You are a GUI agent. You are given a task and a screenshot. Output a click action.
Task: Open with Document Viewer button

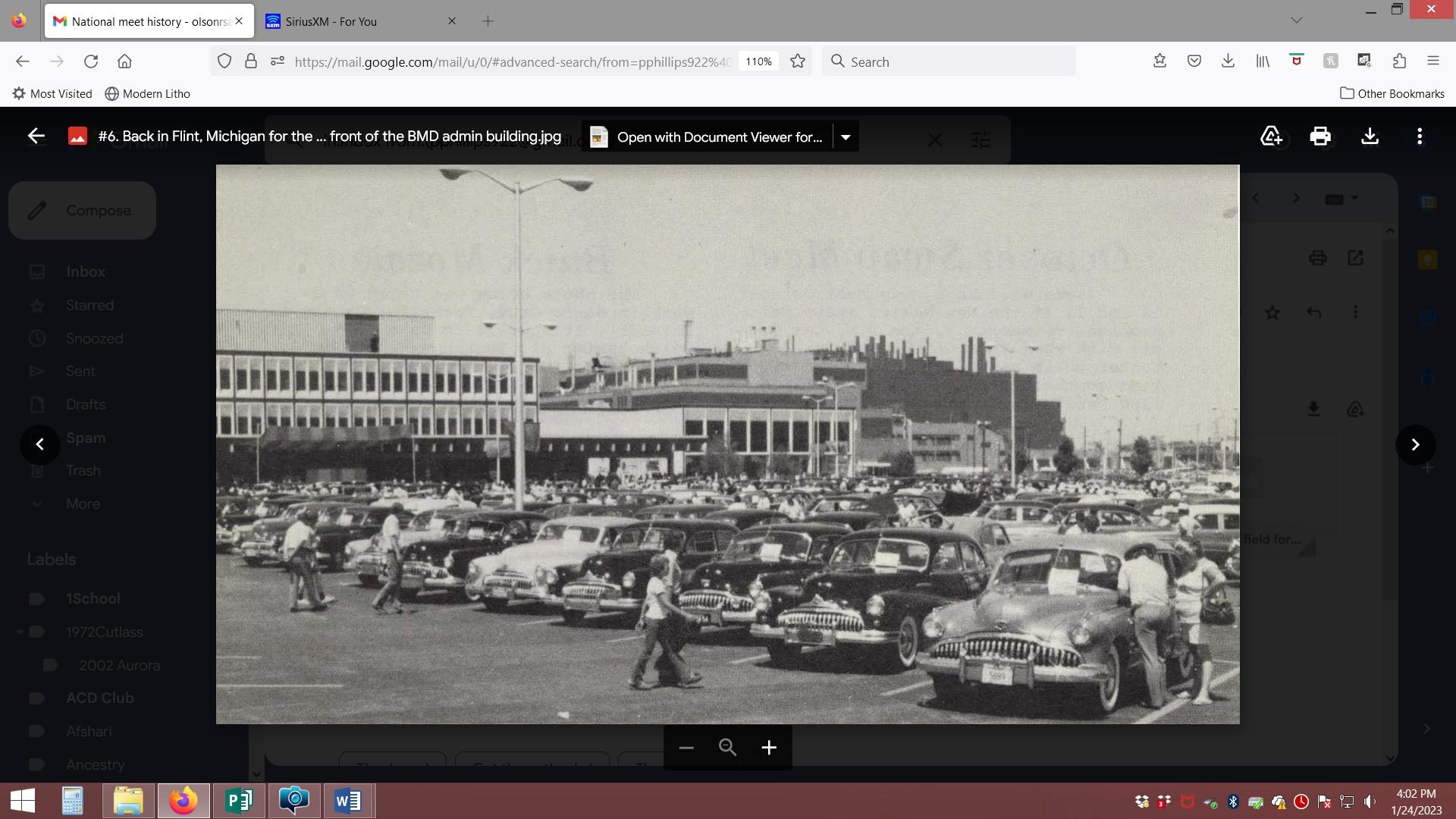[x=707, y=137]
